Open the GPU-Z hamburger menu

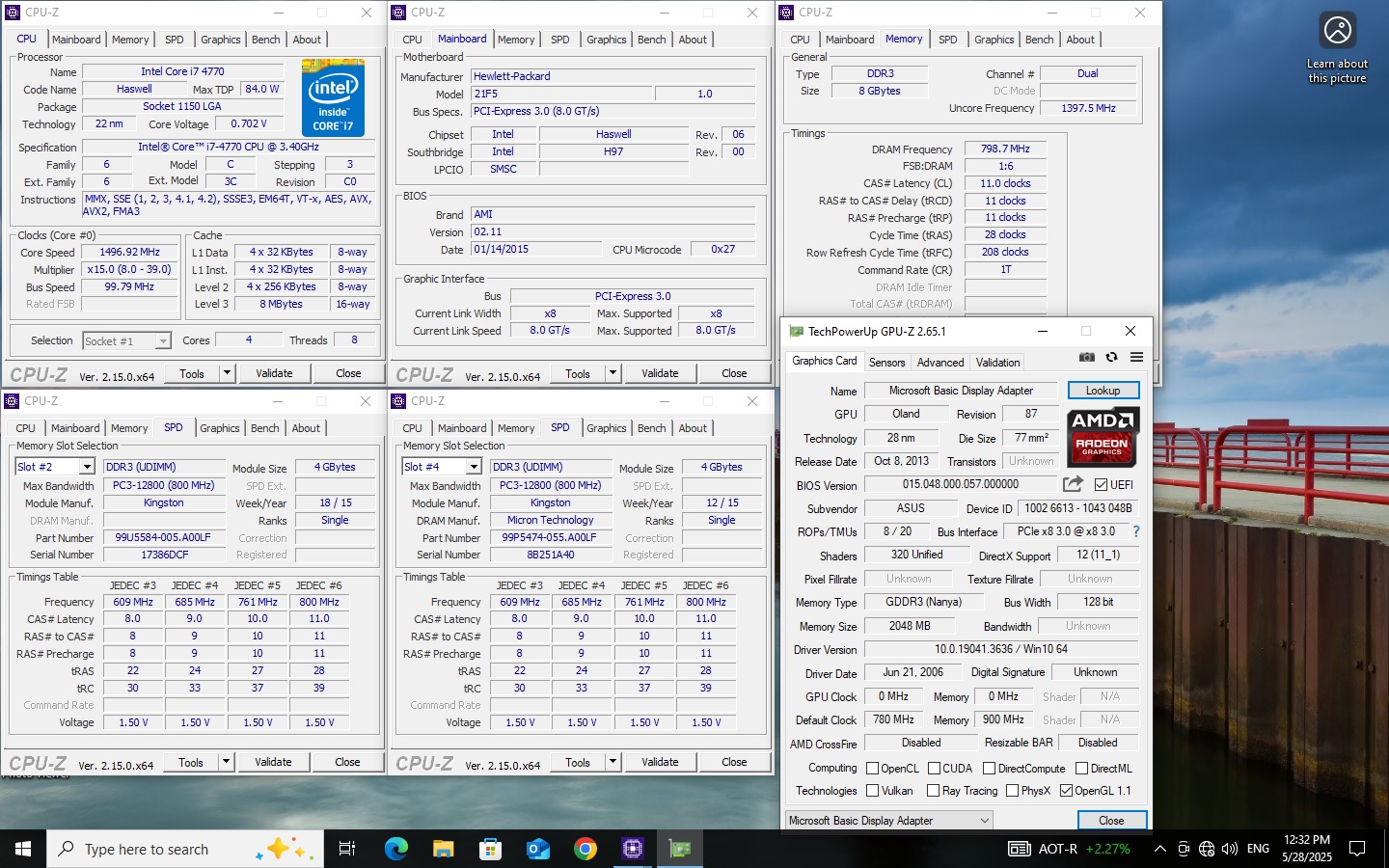click(x=1136, y=357)
